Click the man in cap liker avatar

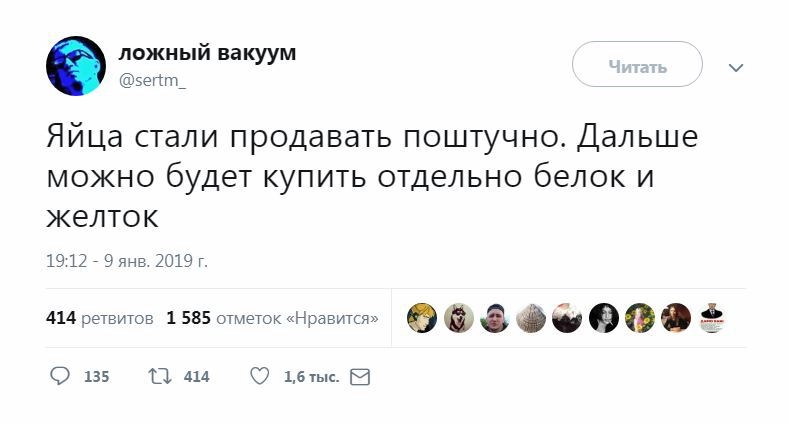point(495,318)
